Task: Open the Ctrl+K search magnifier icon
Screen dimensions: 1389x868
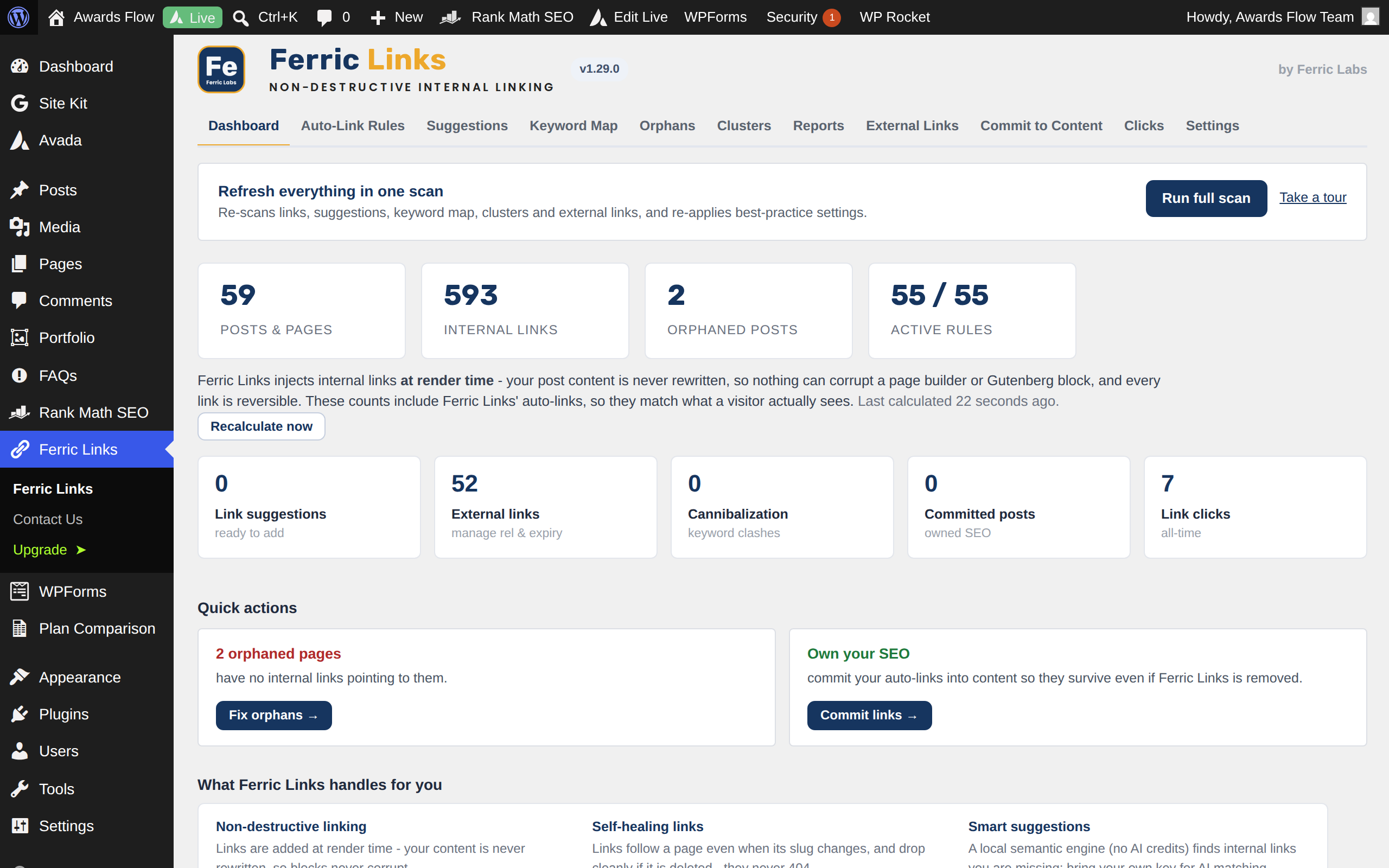Action: pos(240,18)
